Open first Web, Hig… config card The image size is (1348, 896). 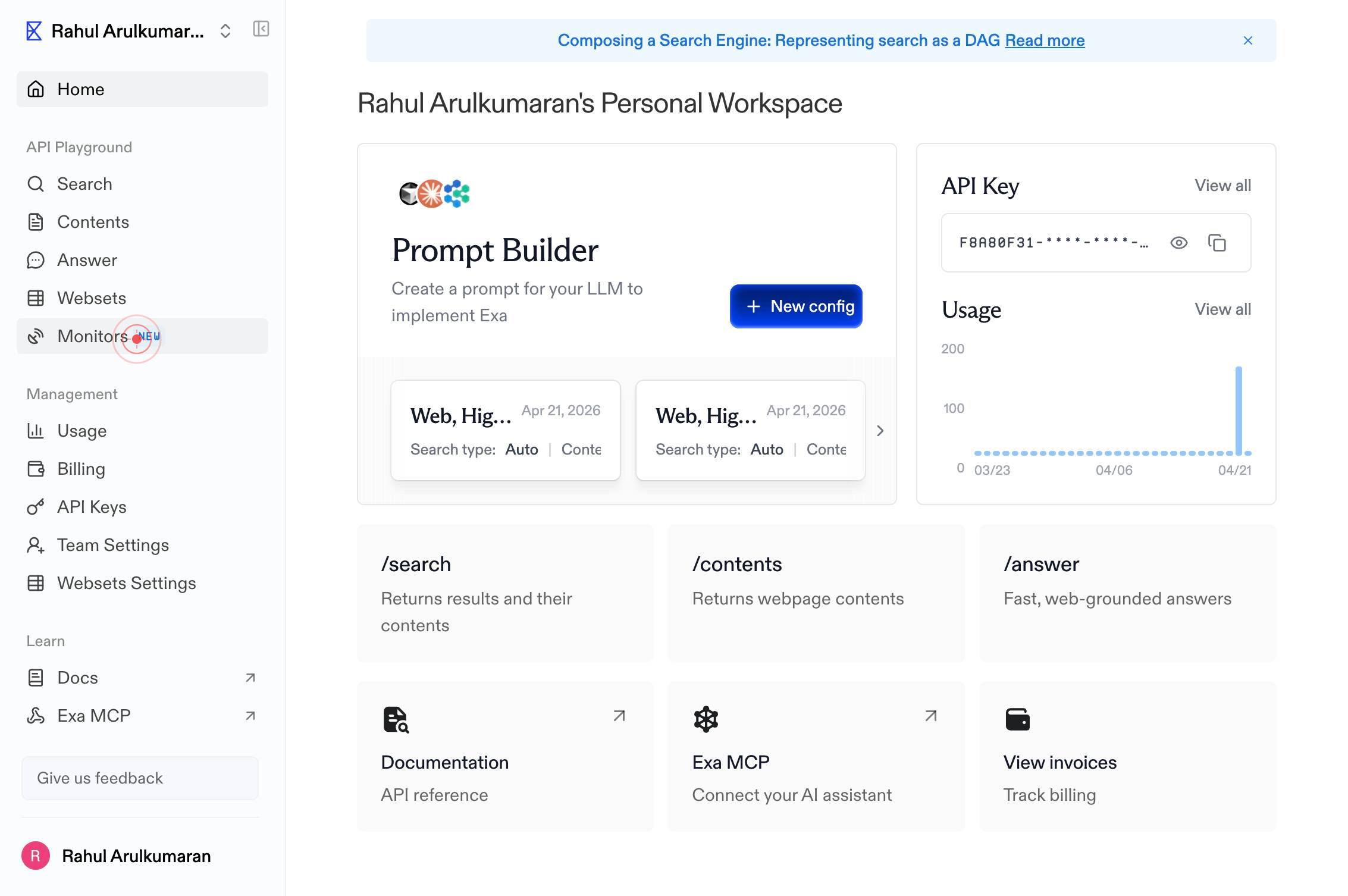click(506, 430)
